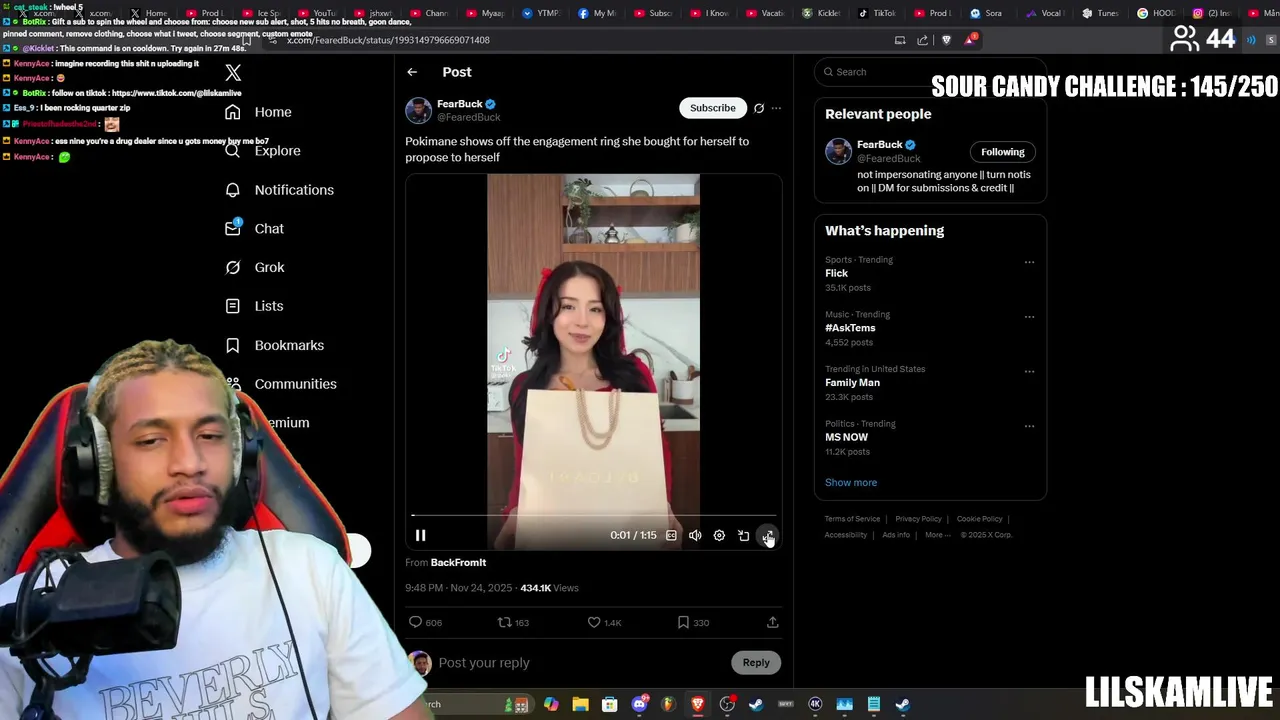This screenshot has height=720, width=1280.
Task: Click the Brave Shields icon in address bar
Action: pos(946,40)
